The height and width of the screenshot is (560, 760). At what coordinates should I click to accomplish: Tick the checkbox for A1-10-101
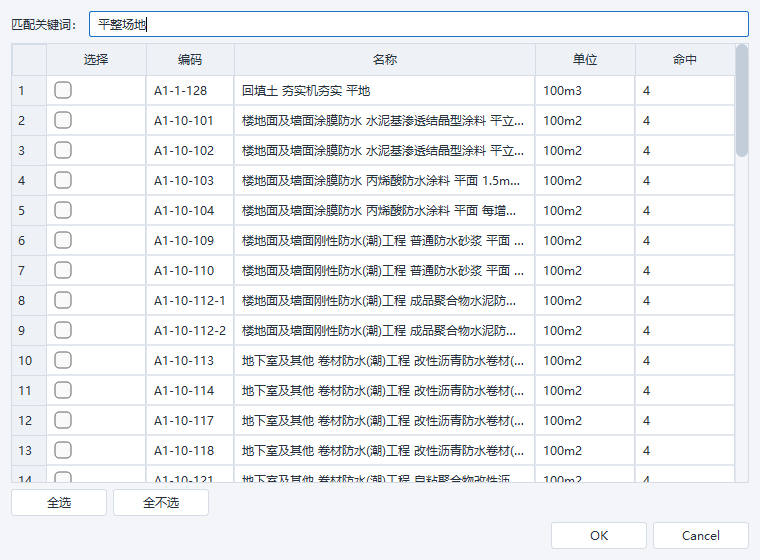pyautogui.click(x=63, y=120)
